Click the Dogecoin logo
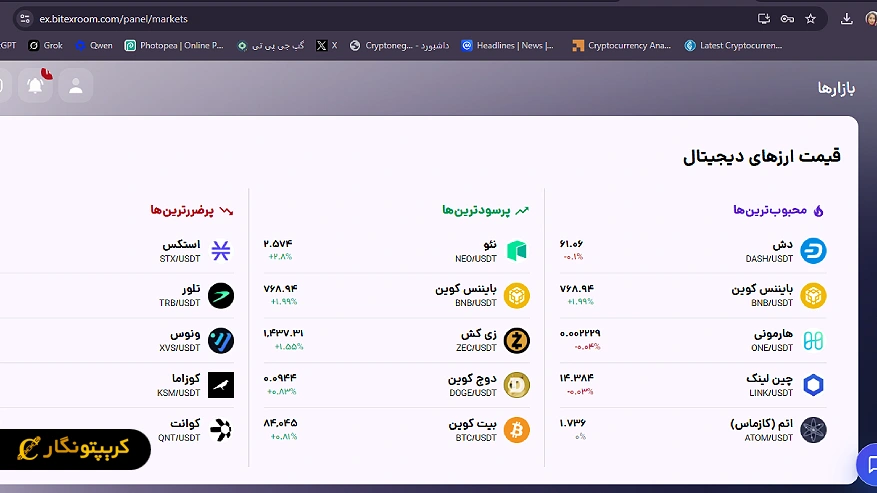Screen dimensions: 877x493 (x=517, y=385)
